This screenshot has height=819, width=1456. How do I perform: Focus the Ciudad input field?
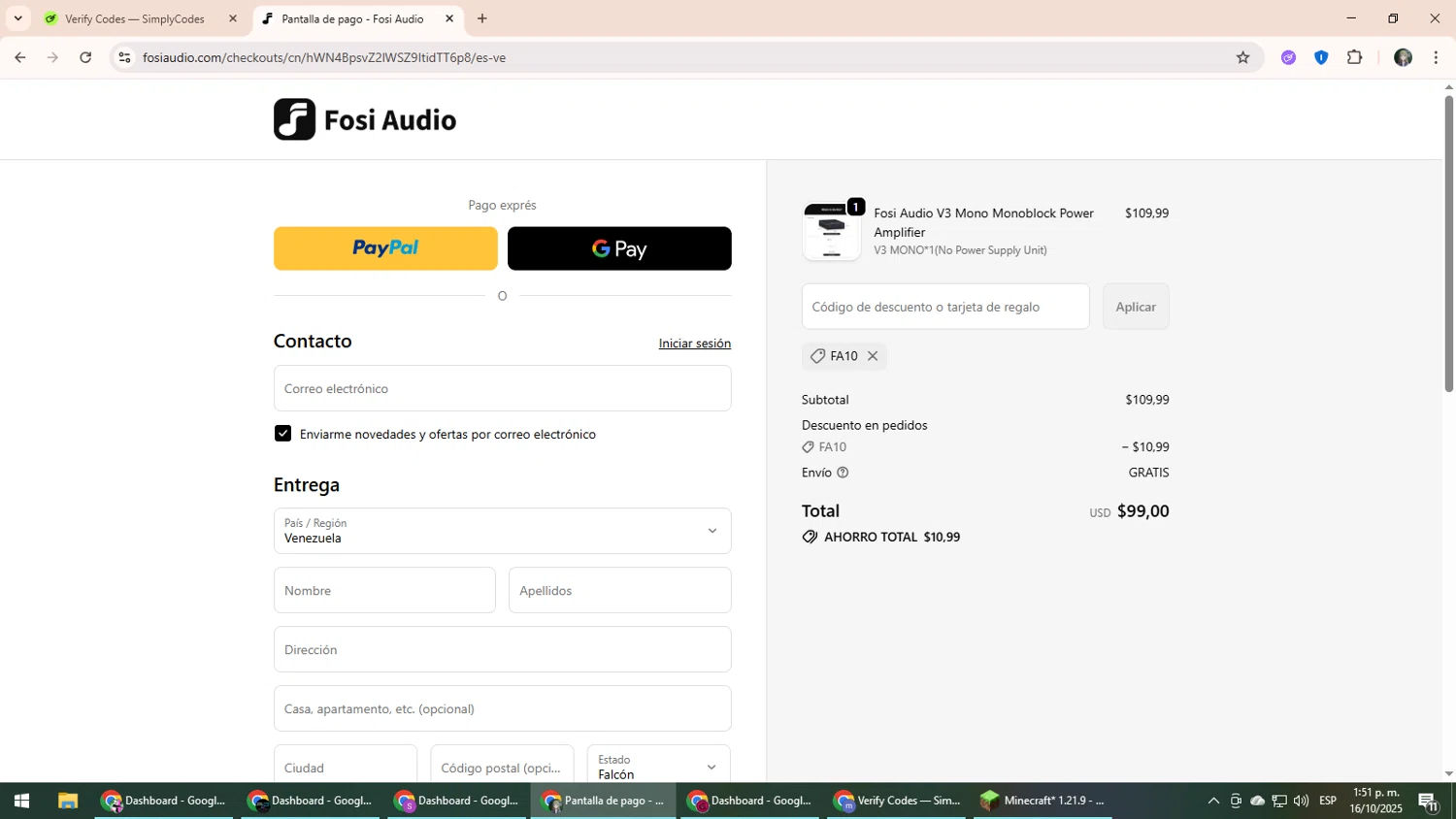point(346,765)
